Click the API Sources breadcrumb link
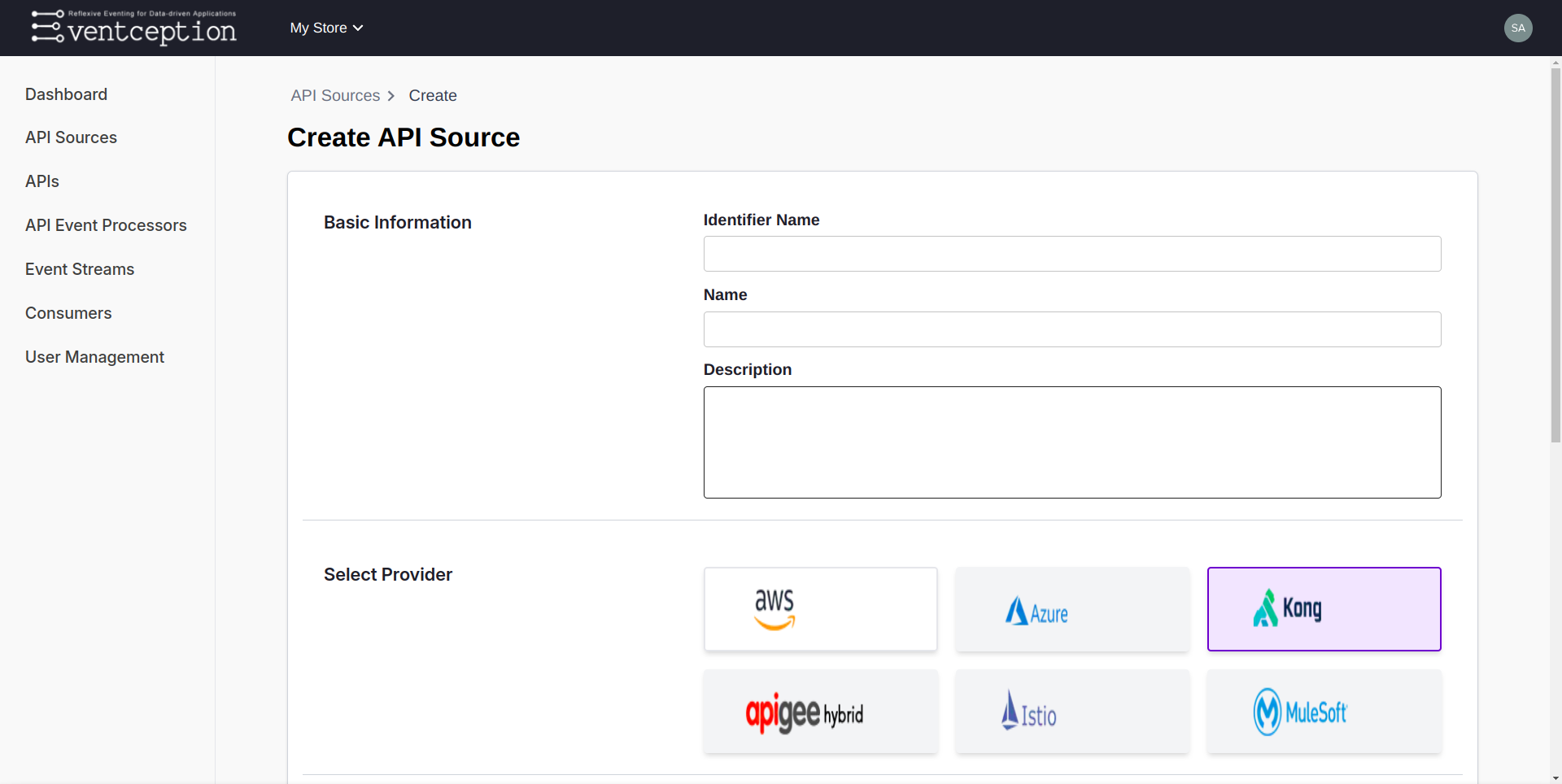 (x=335, y=95)
